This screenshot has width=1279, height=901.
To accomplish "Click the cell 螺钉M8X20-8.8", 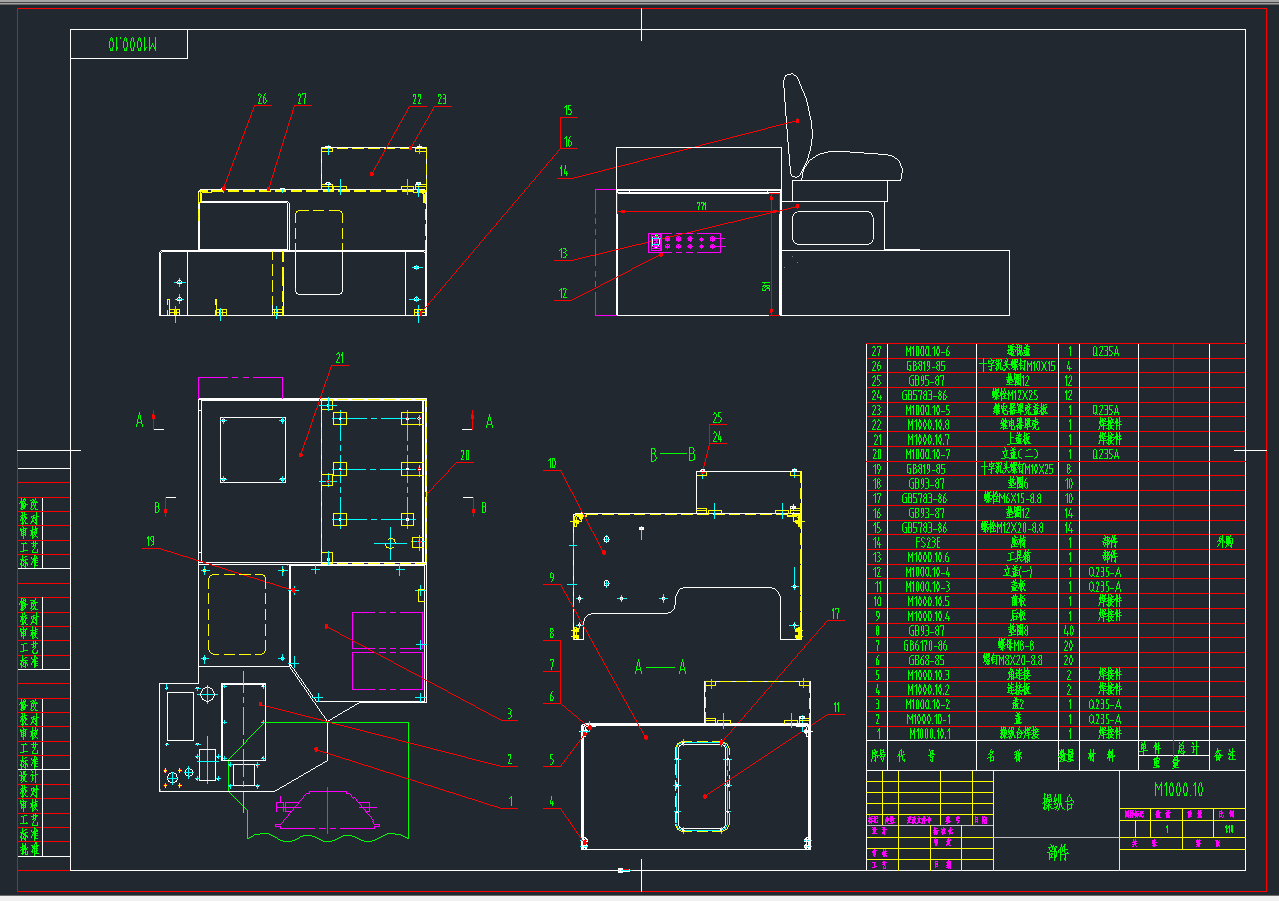I will coord(1012,660).
